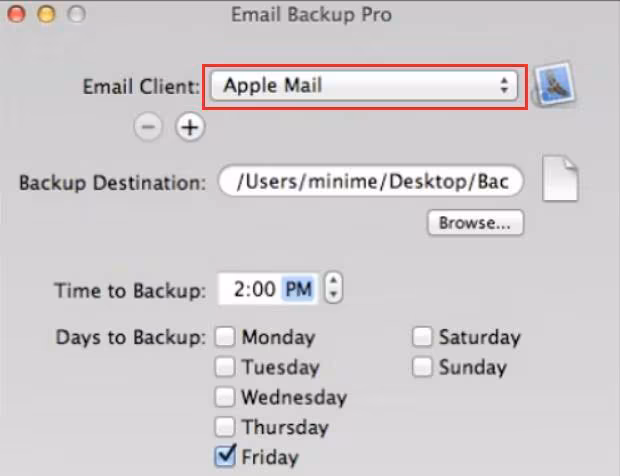Click the plus button to add email client
620x476 pixels.
click(190, 127)
